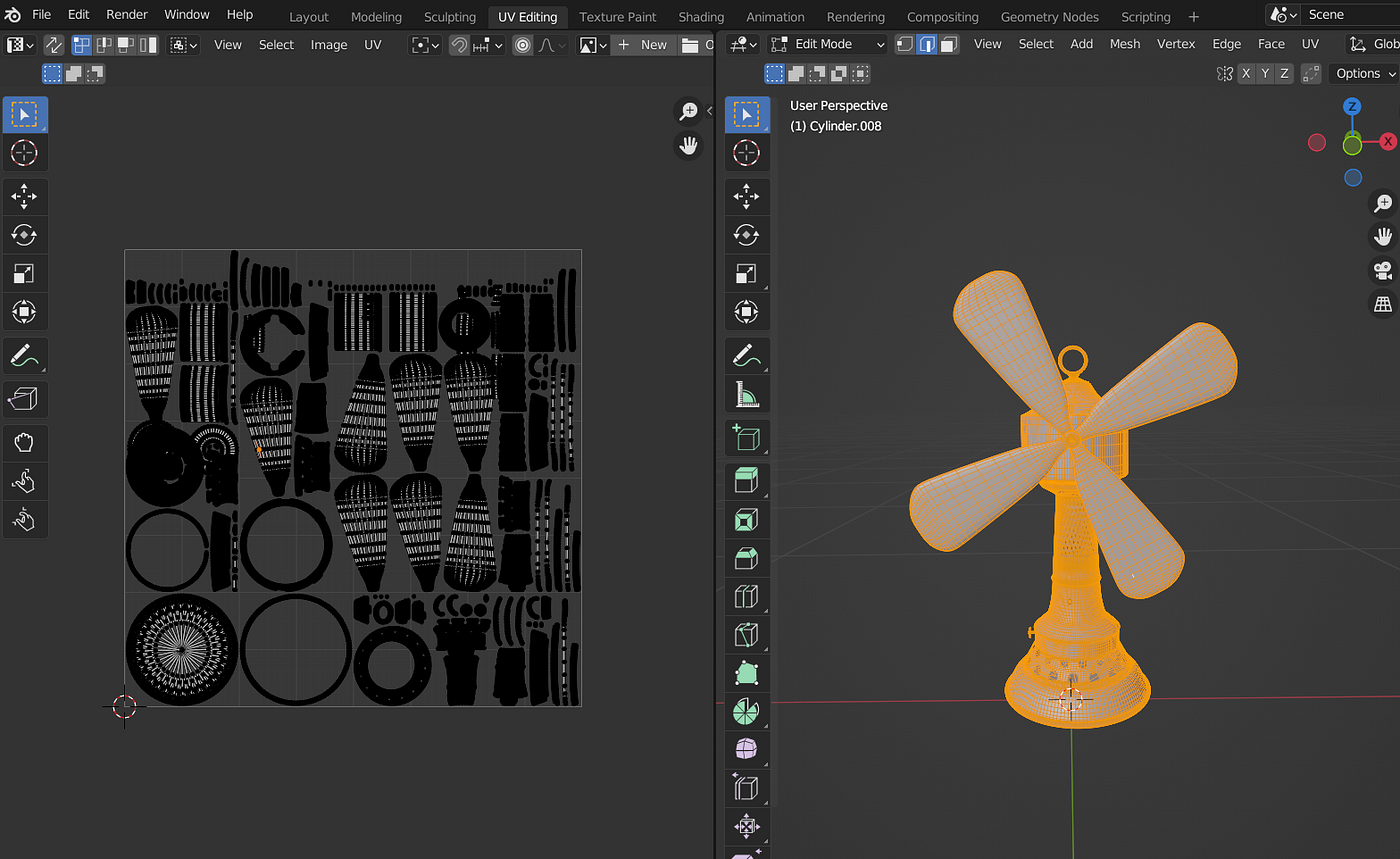1400x859 pixels.
Task: Open the image browse dropdown
Action: pos(592,45)
